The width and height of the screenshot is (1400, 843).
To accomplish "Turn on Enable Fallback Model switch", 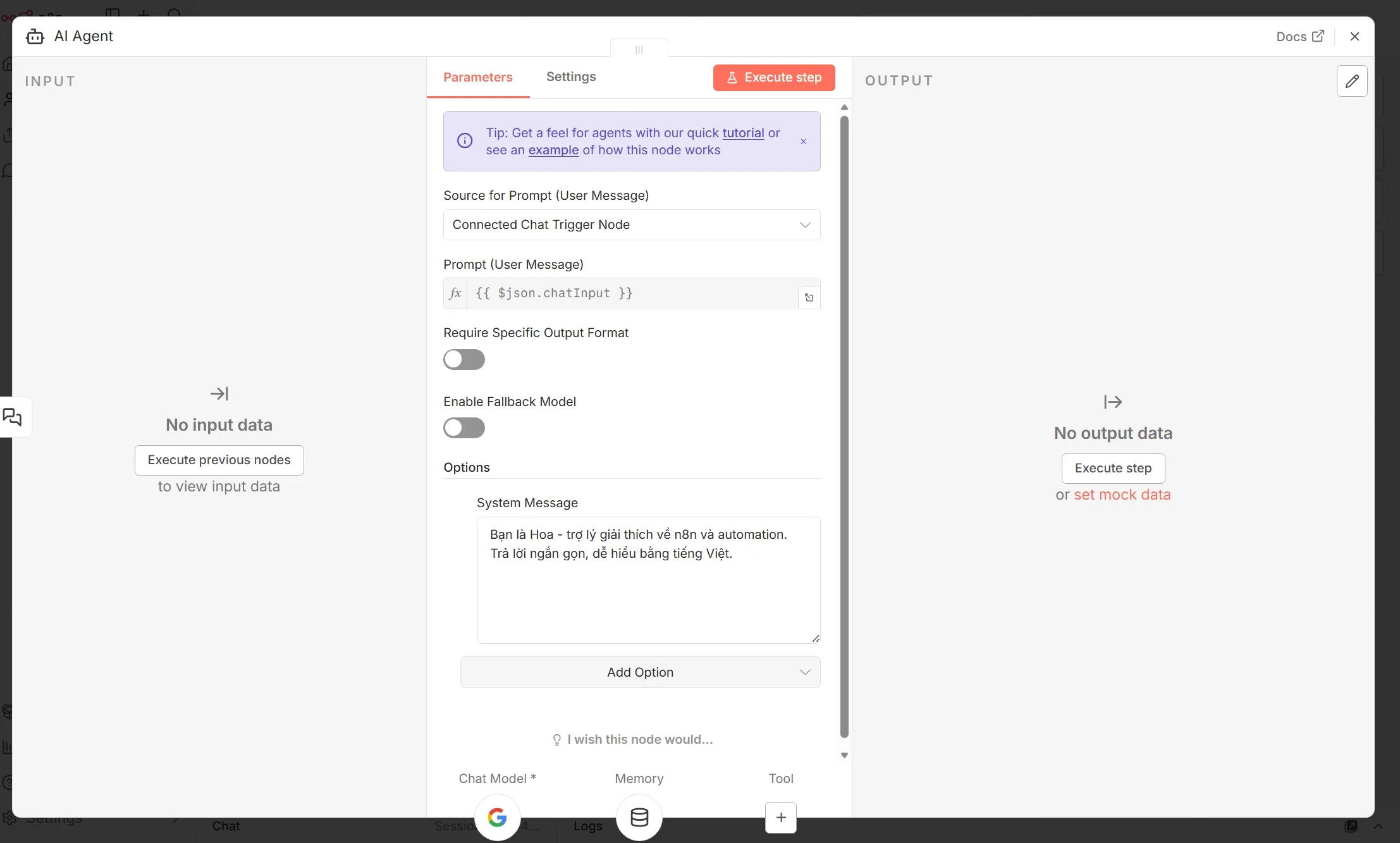I will [x=464, y=428].
